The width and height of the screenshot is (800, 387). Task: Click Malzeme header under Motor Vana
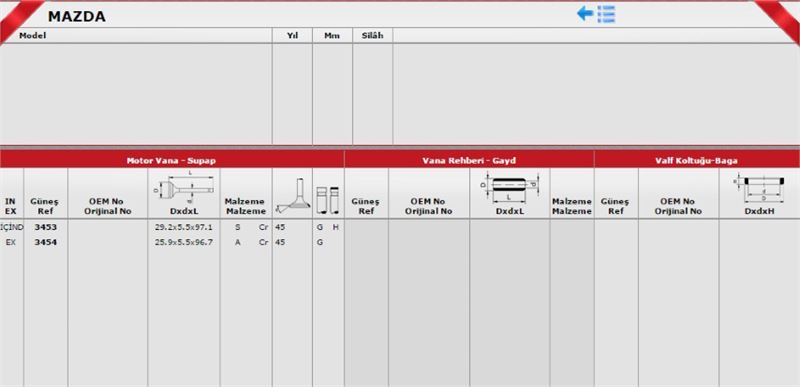[246, 206]
